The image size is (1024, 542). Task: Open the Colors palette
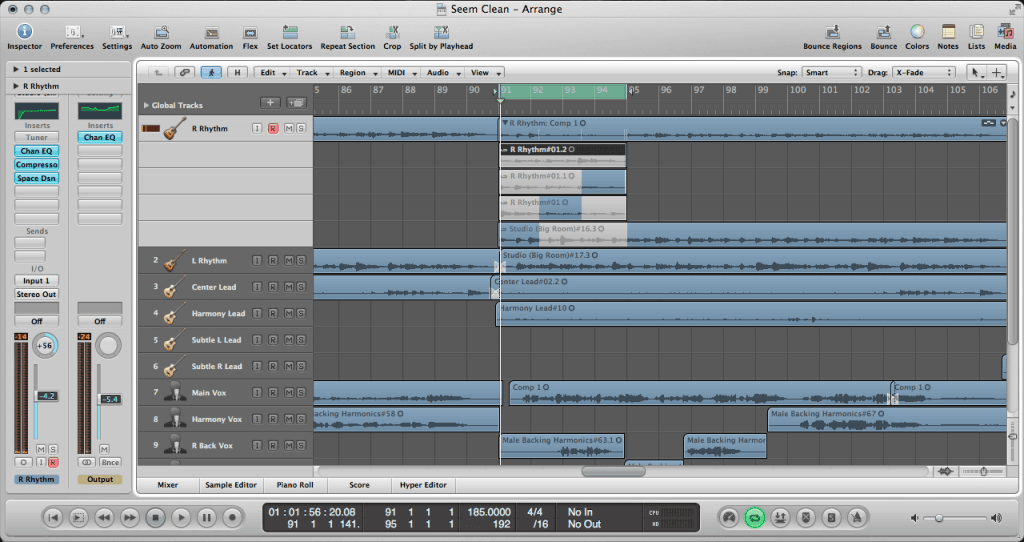tap(916, 33)
